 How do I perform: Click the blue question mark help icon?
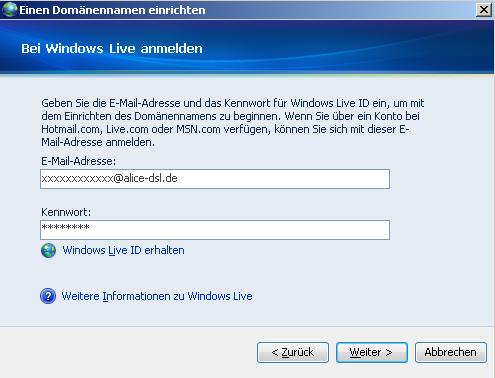click(x=48, y=296)
